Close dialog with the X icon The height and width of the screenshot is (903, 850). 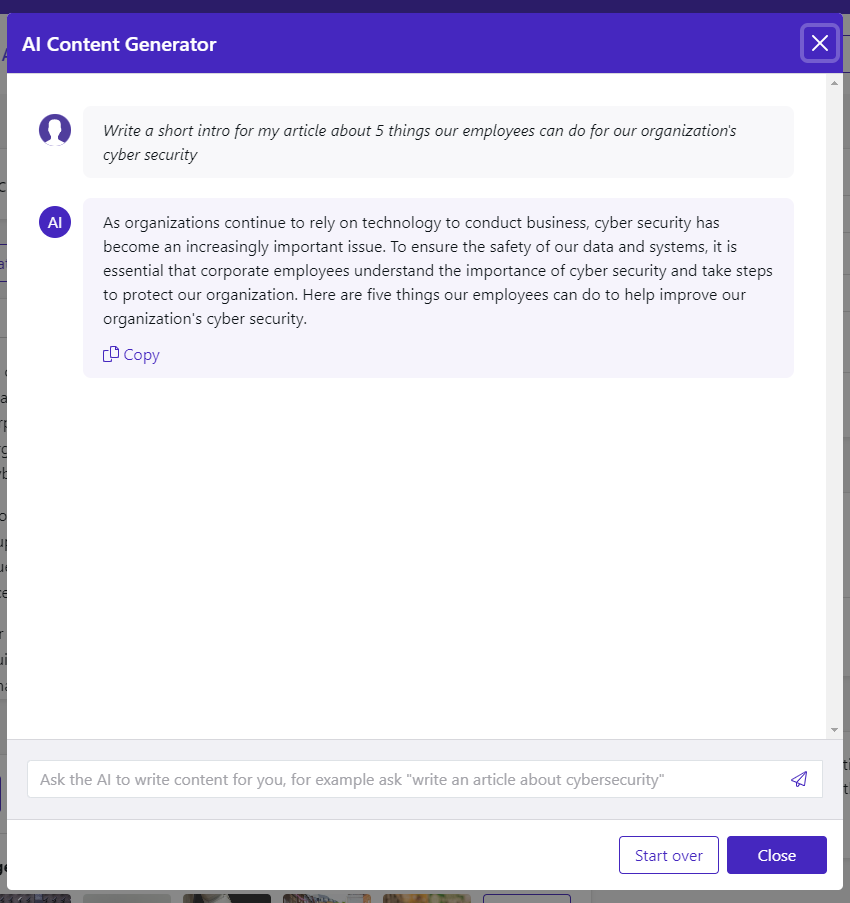tap(819, 43)
